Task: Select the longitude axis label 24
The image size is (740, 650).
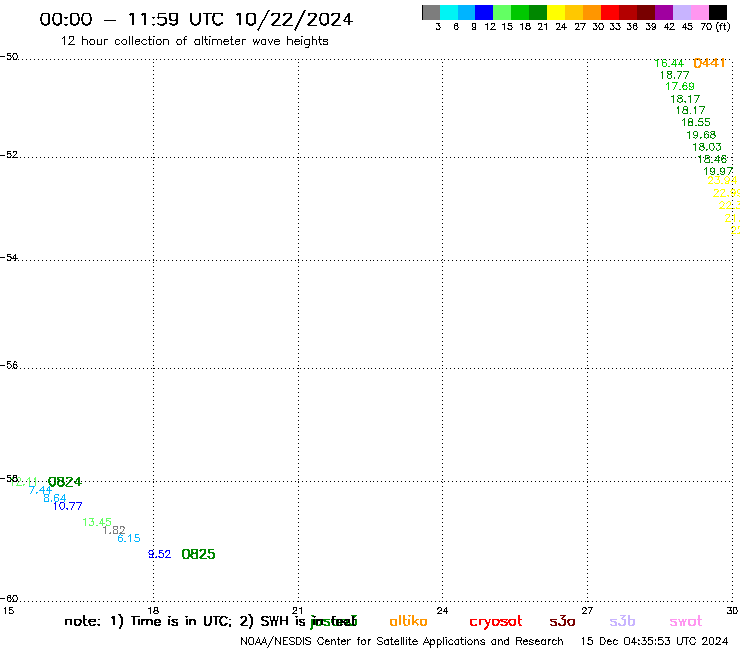Action: click(442, 610)
